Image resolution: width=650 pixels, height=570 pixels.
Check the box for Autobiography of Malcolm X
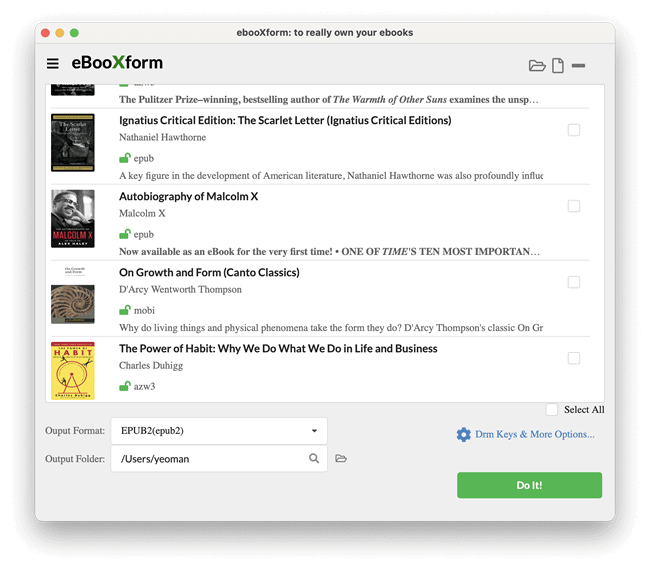(x=573, y=206)
